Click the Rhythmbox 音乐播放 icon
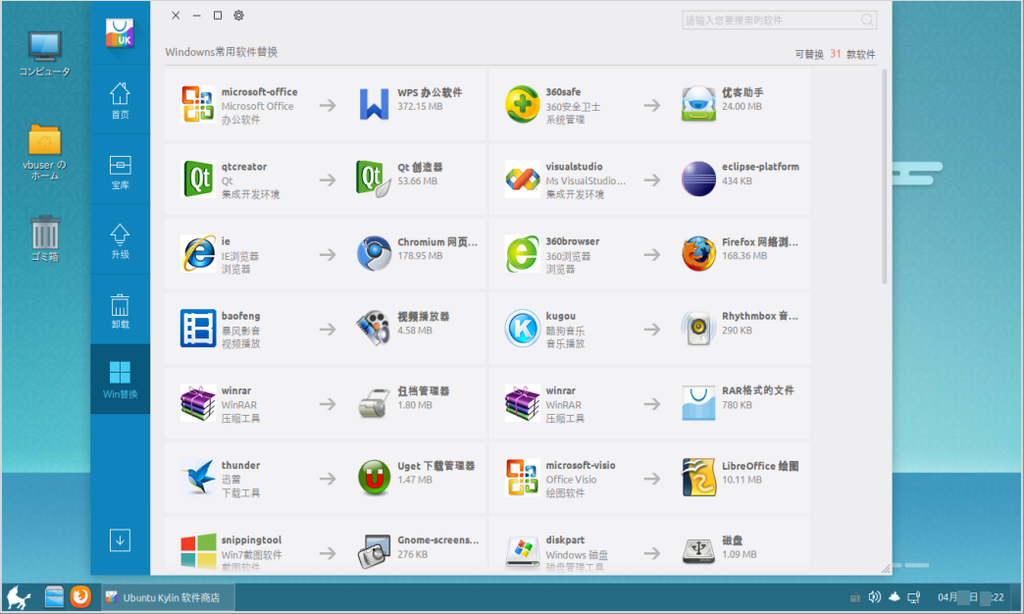 [x=700, y=327]
